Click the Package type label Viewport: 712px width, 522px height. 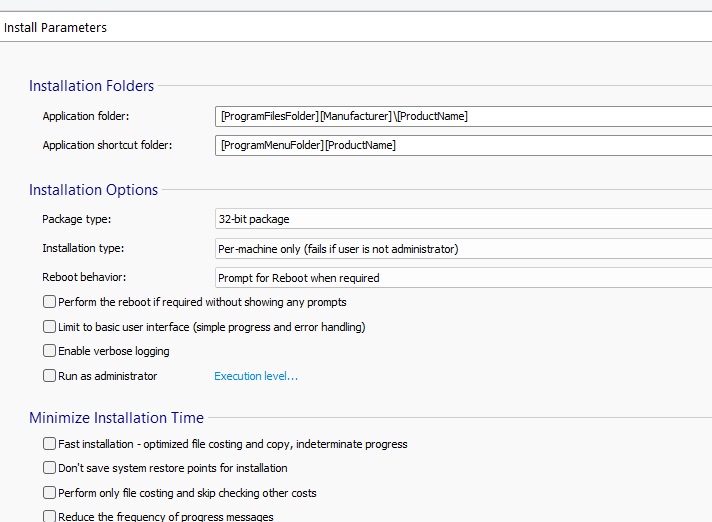pyautogui.click(x=76, y=219)
